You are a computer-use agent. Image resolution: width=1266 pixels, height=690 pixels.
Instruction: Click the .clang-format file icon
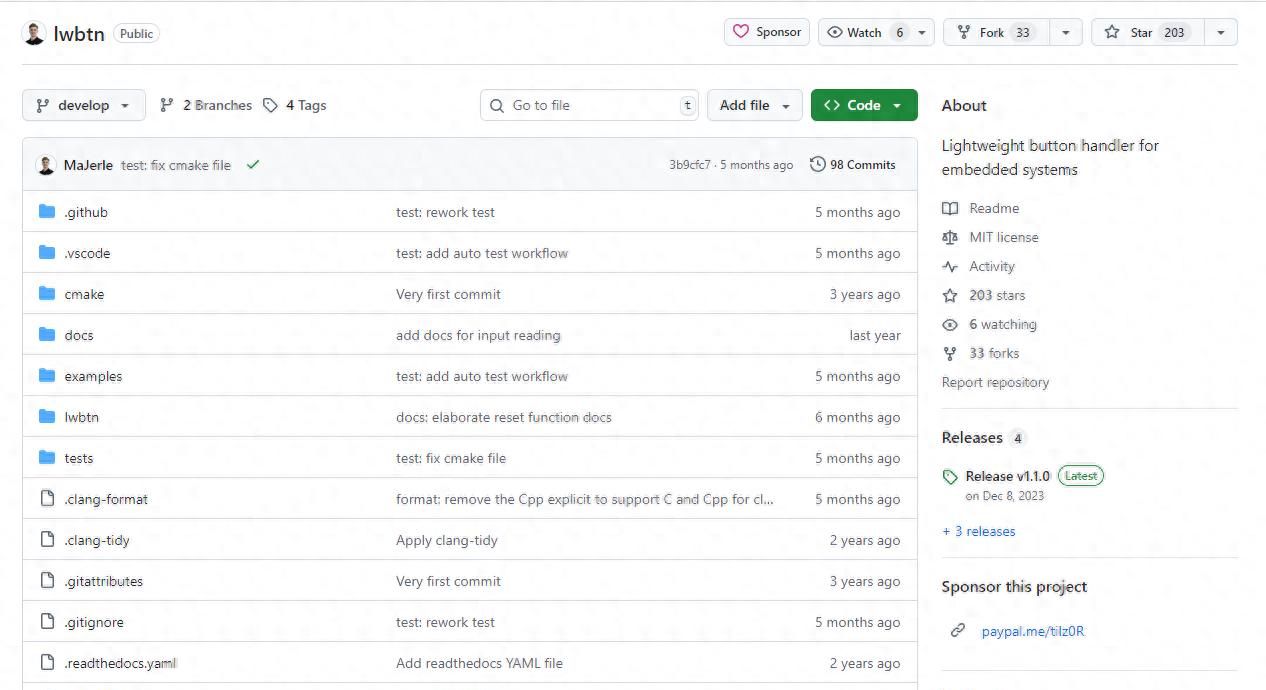(47, 499)
